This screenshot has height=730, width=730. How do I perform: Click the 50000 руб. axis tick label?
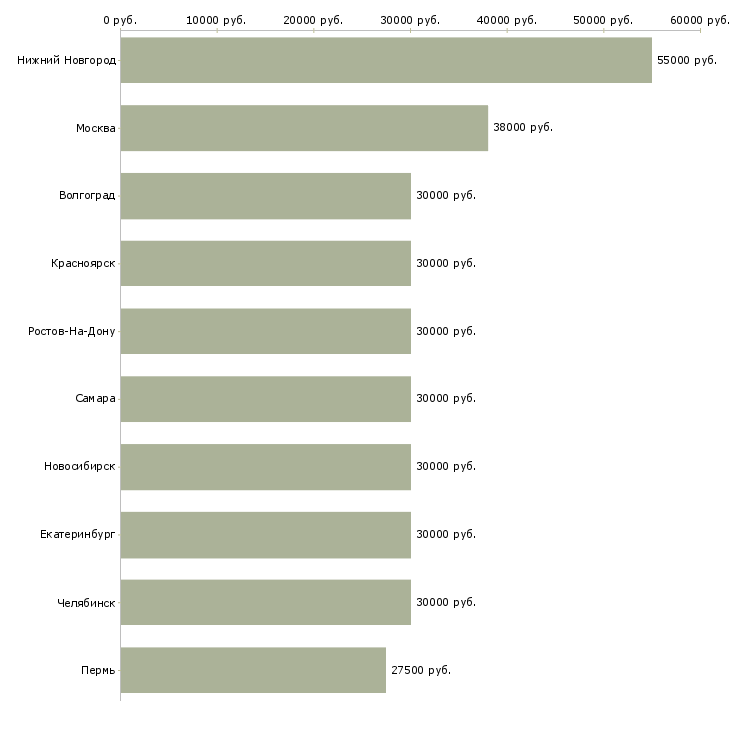coord(603,20)
